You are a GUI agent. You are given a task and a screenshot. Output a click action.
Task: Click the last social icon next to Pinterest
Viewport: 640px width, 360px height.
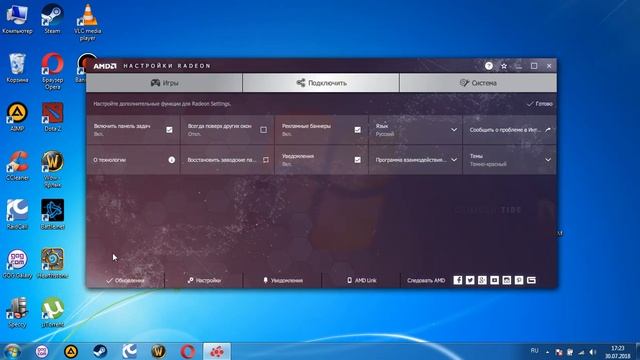[x=531, y=280]
